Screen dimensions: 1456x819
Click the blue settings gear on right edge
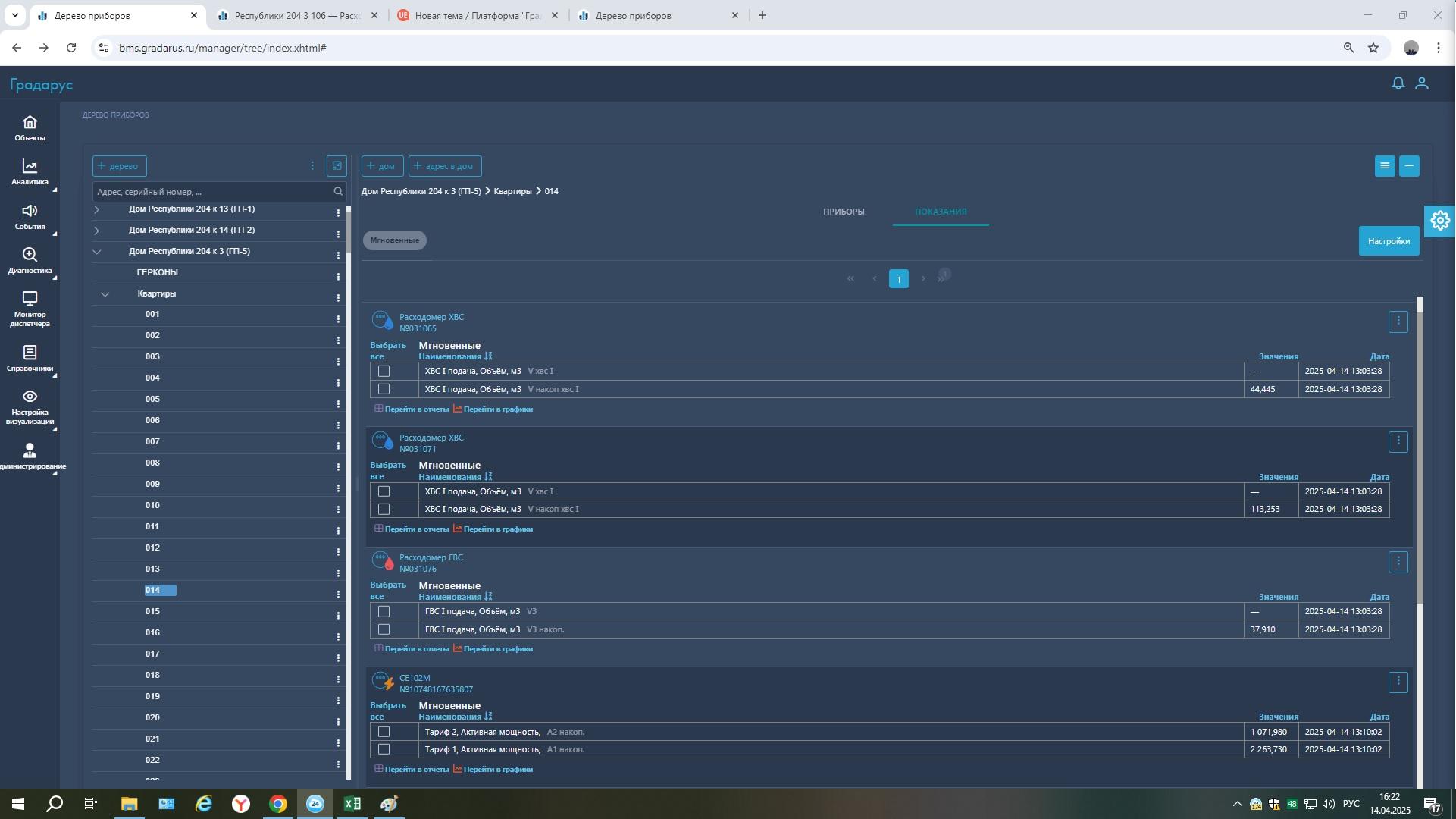(1439, 221)
